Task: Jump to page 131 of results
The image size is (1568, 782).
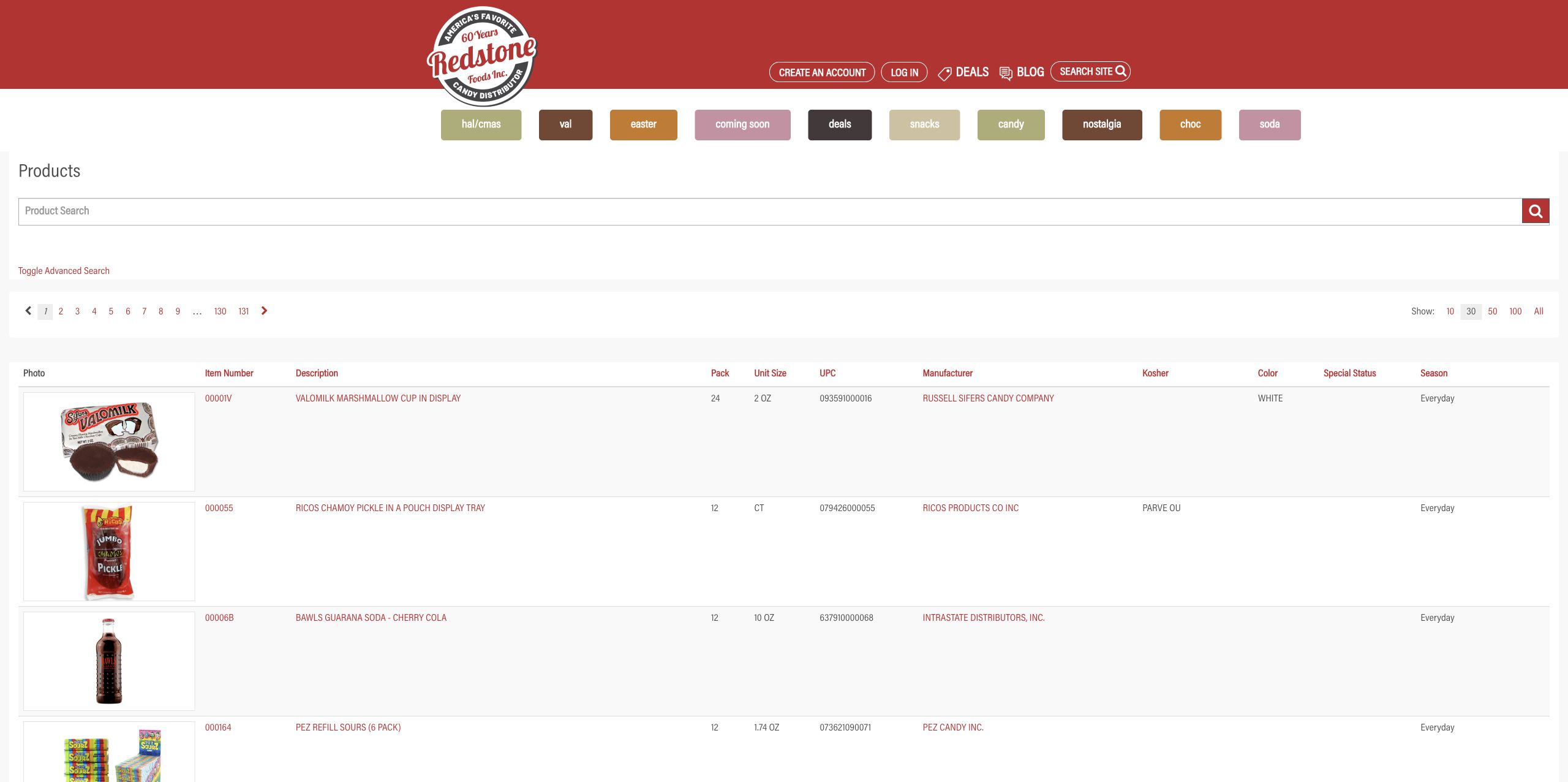Action: pyautogui.click(x=244, y=311)
